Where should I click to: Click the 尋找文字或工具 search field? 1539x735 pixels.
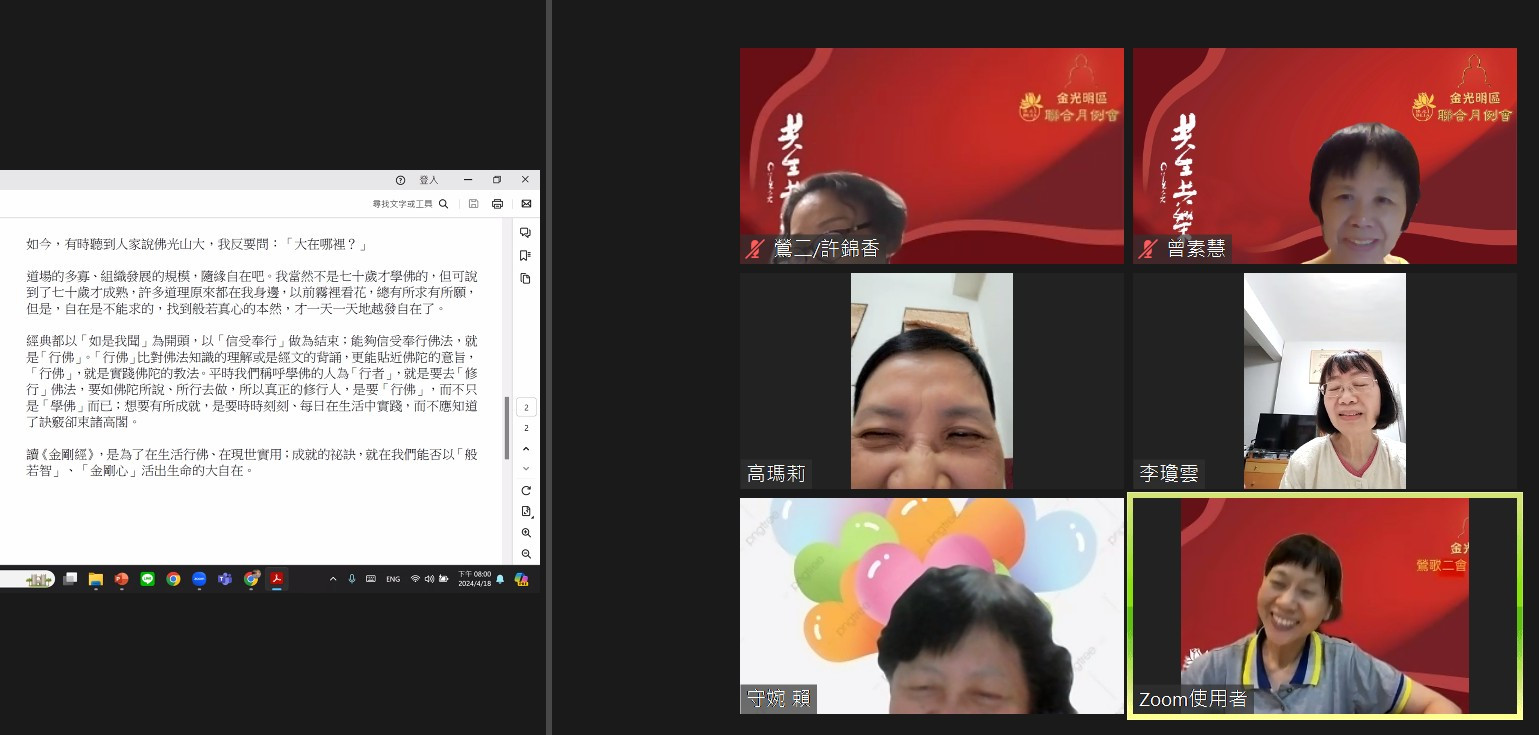click(x=402, y=204)
